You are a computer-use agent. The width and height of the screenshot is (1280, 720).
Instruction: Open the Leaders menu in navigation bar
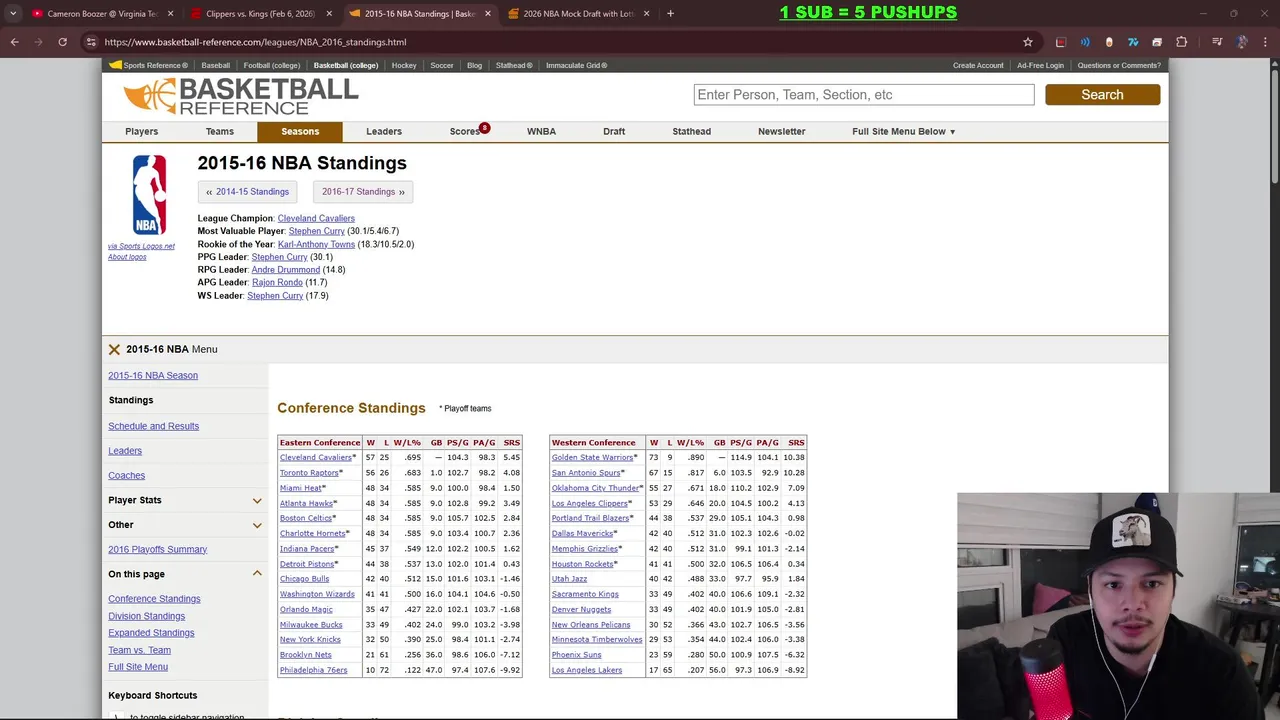(x=384, y=131)
